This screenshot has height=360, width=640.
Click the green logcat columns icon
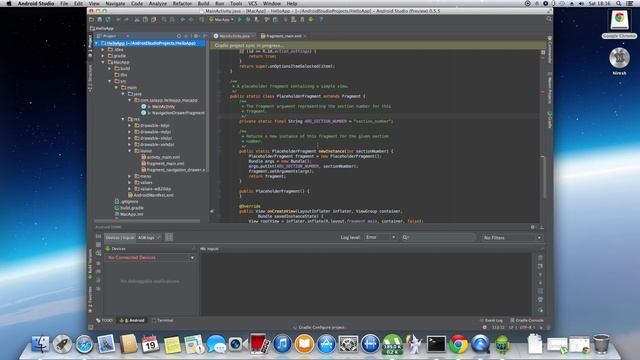coord(169,237)
